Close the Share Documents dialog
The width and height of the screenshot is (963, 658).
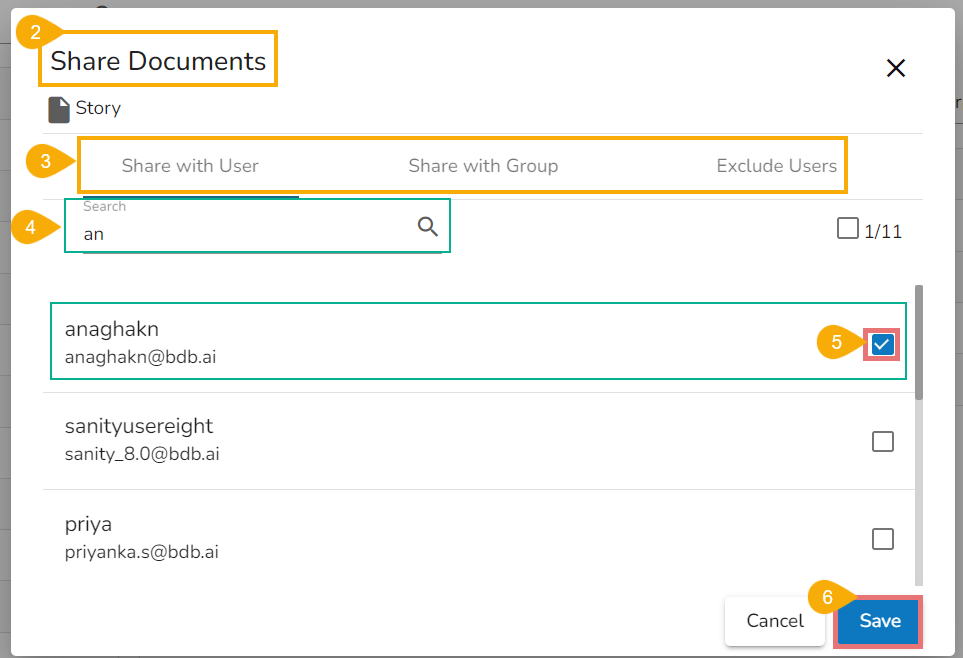896,68
